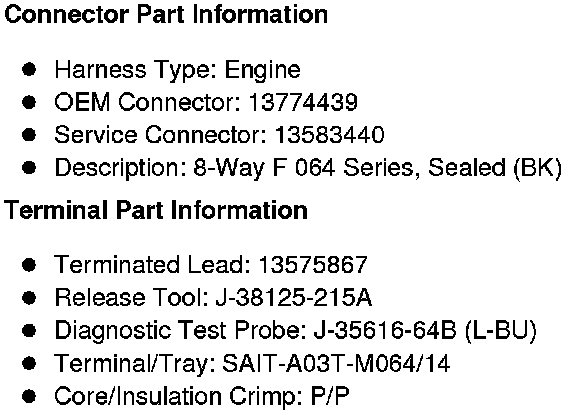The height and width of the screenshot is (416, 576).
Task: Click the Terminal Part Information heading
Action: coord(156,211)
